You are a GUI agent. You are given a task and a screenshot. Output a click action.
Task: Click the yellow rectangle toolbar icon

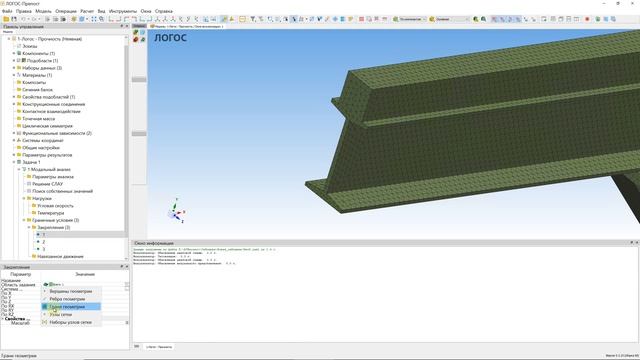(x=242, y=19)
